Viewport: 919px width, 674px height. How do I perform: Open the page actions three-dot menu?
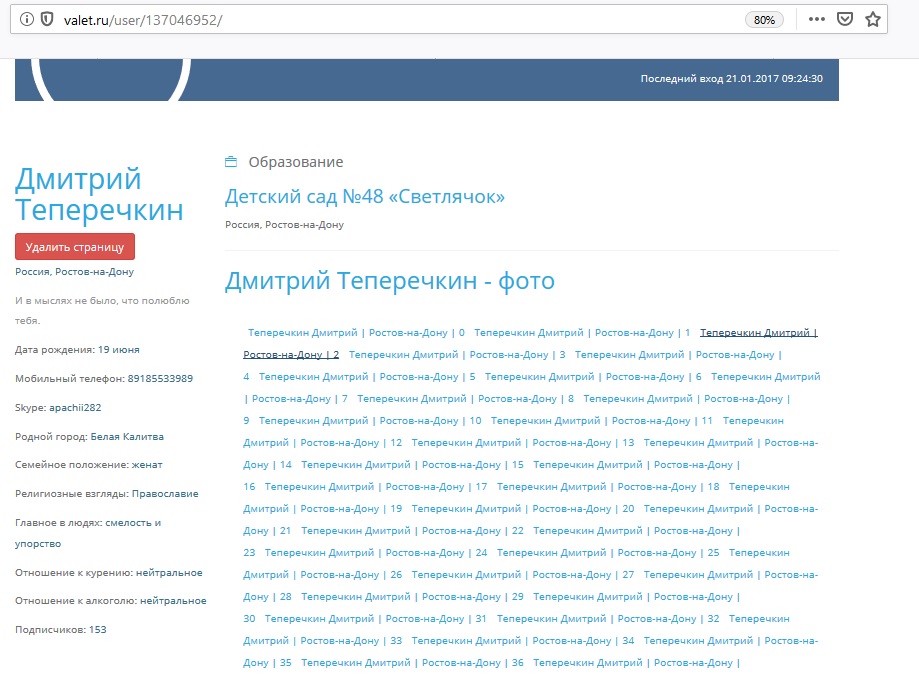click(x=816, y=19)
